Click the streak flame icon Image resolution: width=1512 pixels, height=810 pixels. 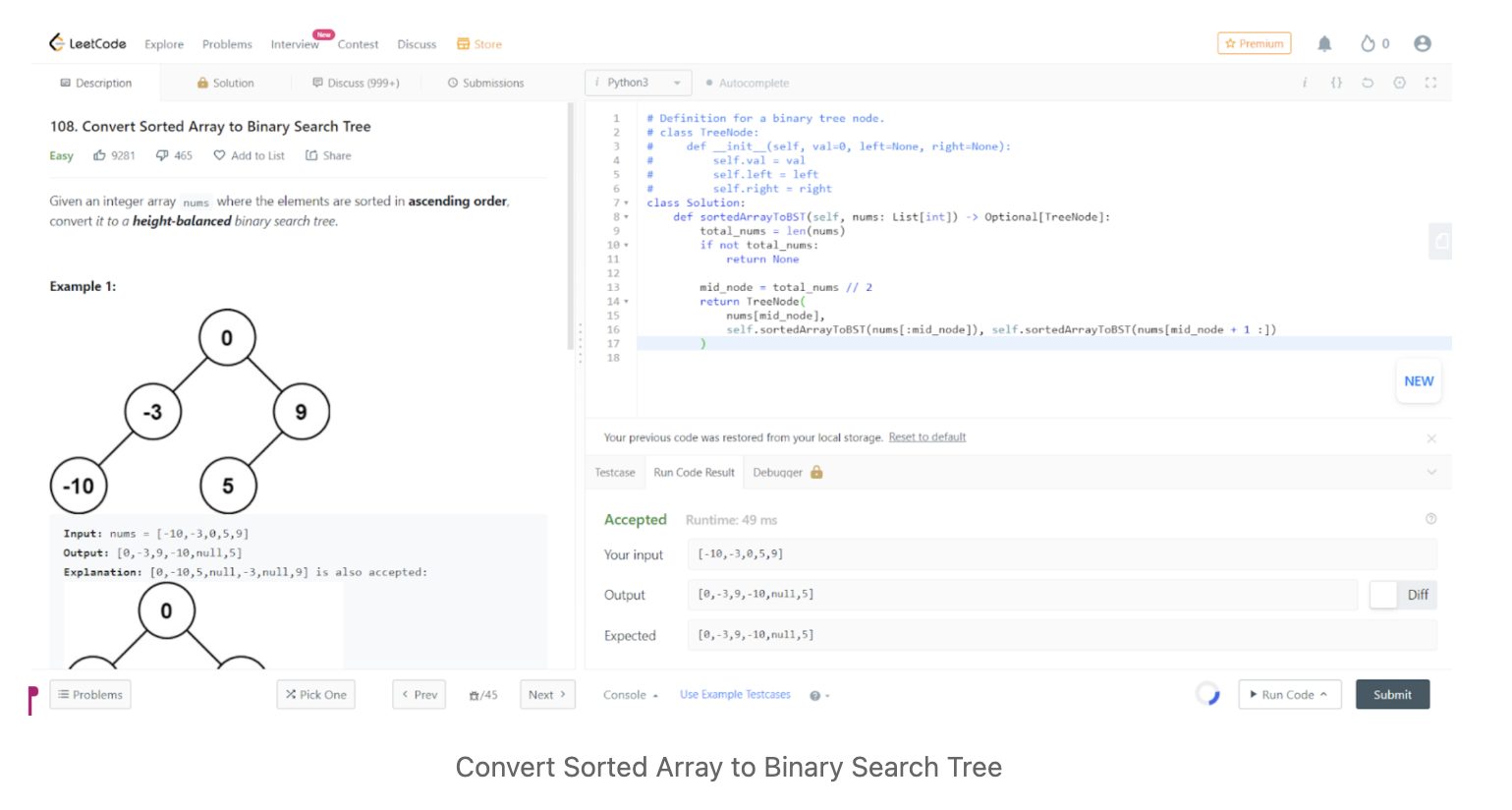click(x=1368, y=43)
